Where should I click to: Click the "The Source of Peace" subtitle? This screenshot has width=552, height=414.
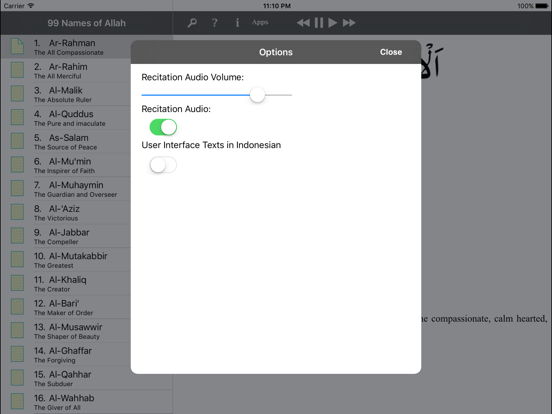pyautogui.click(x=65, y=148)
